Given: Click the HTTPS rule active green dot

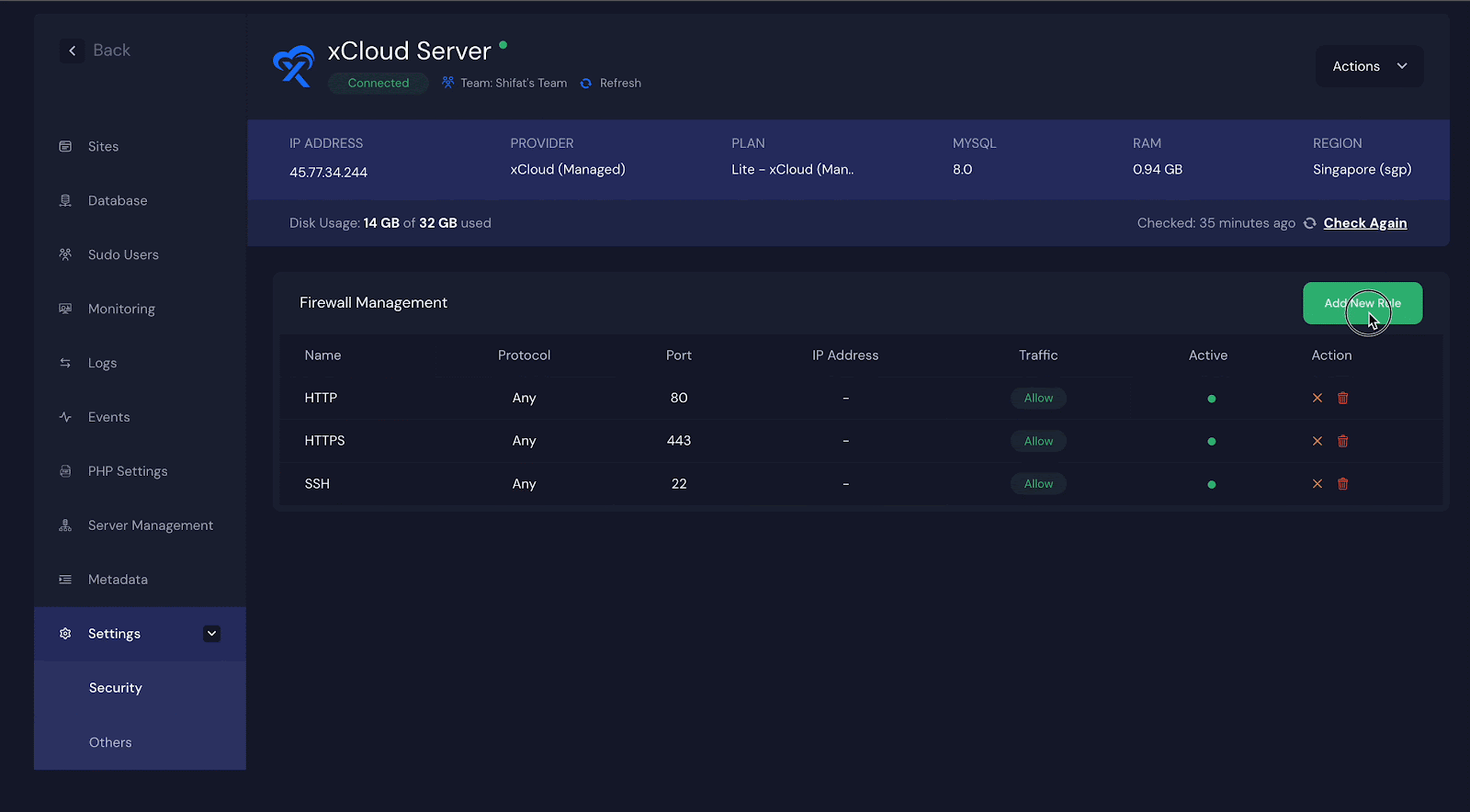Looking at the screenshot, I should click(1212, 442).
